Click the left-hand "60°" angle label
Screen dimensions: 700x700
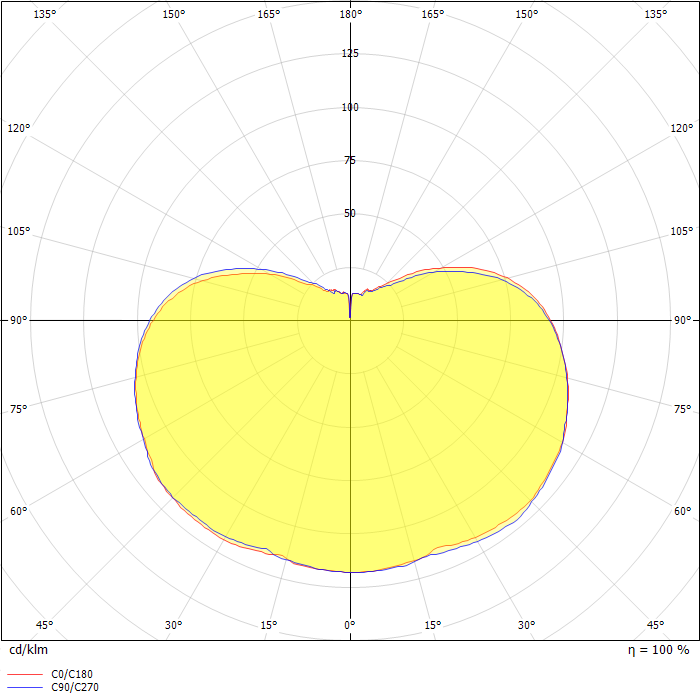(x=19, y=511)
